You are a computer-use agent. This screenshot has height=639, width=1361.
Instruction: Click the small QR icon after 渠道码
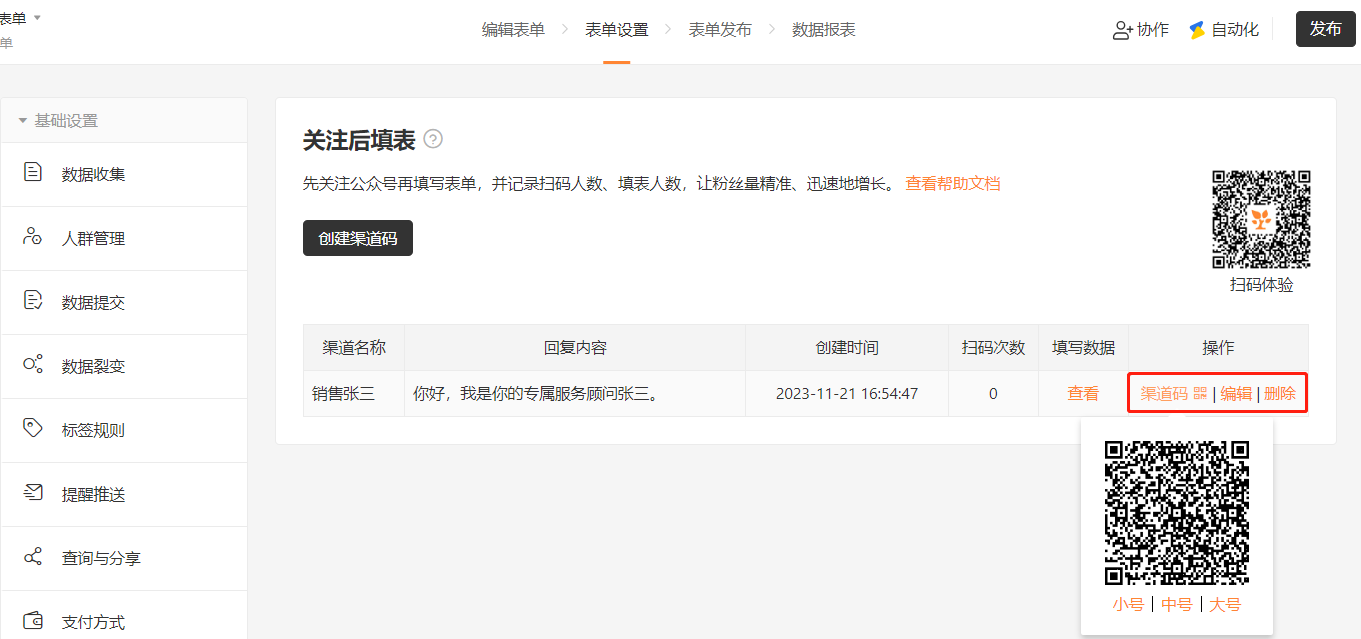[x=1200, y=394]
